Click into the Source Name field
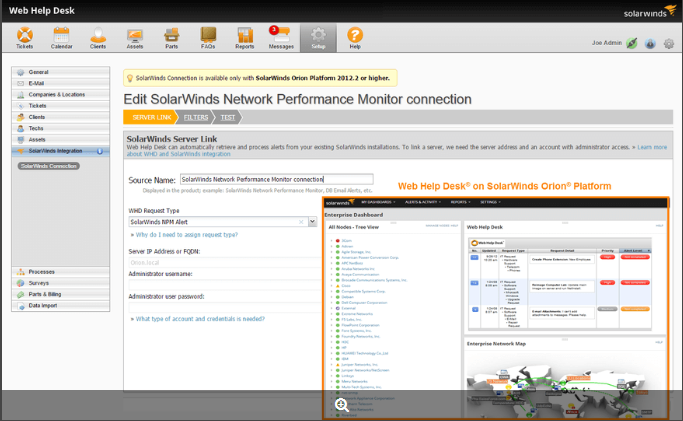 pyautogui.click(x=277, y=179)
